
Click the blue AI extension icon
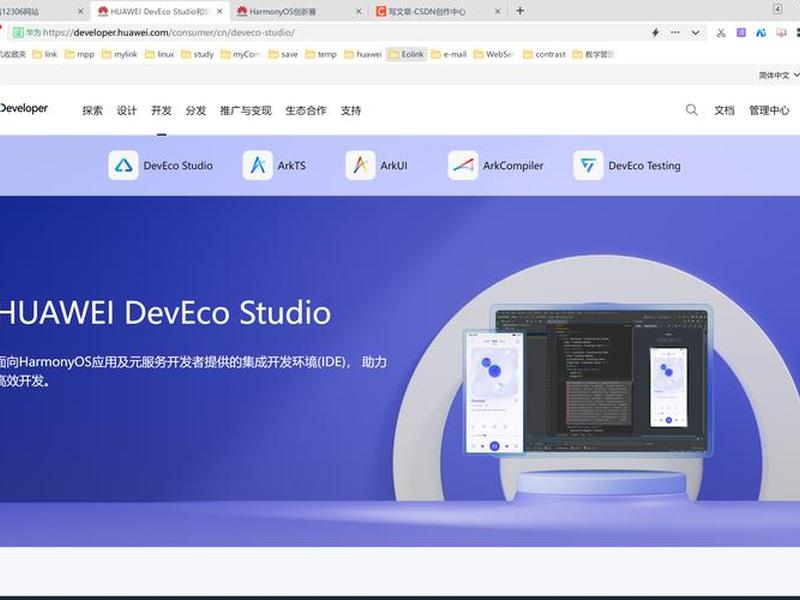click(x=761, y=33)
